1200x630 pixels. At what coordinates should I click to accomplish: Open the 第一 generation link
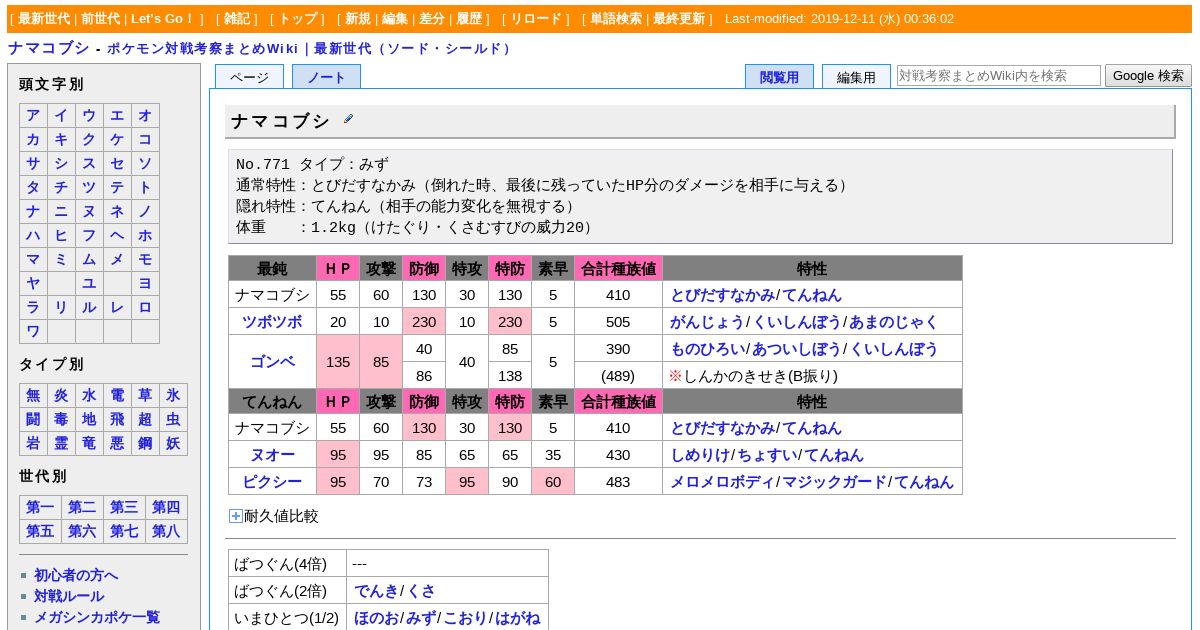point(40,507)
